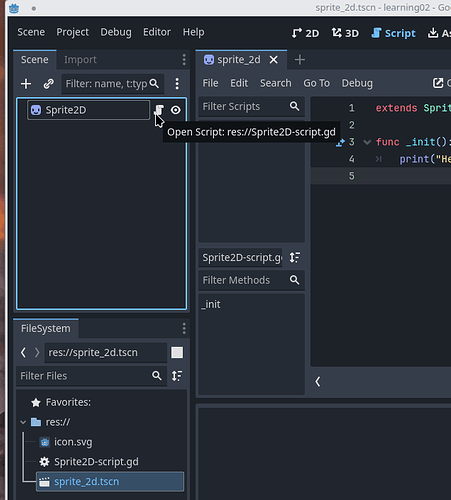The image size is (451, 500).
Task: Add a new child node with plus icon
Action: coord(26,84)
